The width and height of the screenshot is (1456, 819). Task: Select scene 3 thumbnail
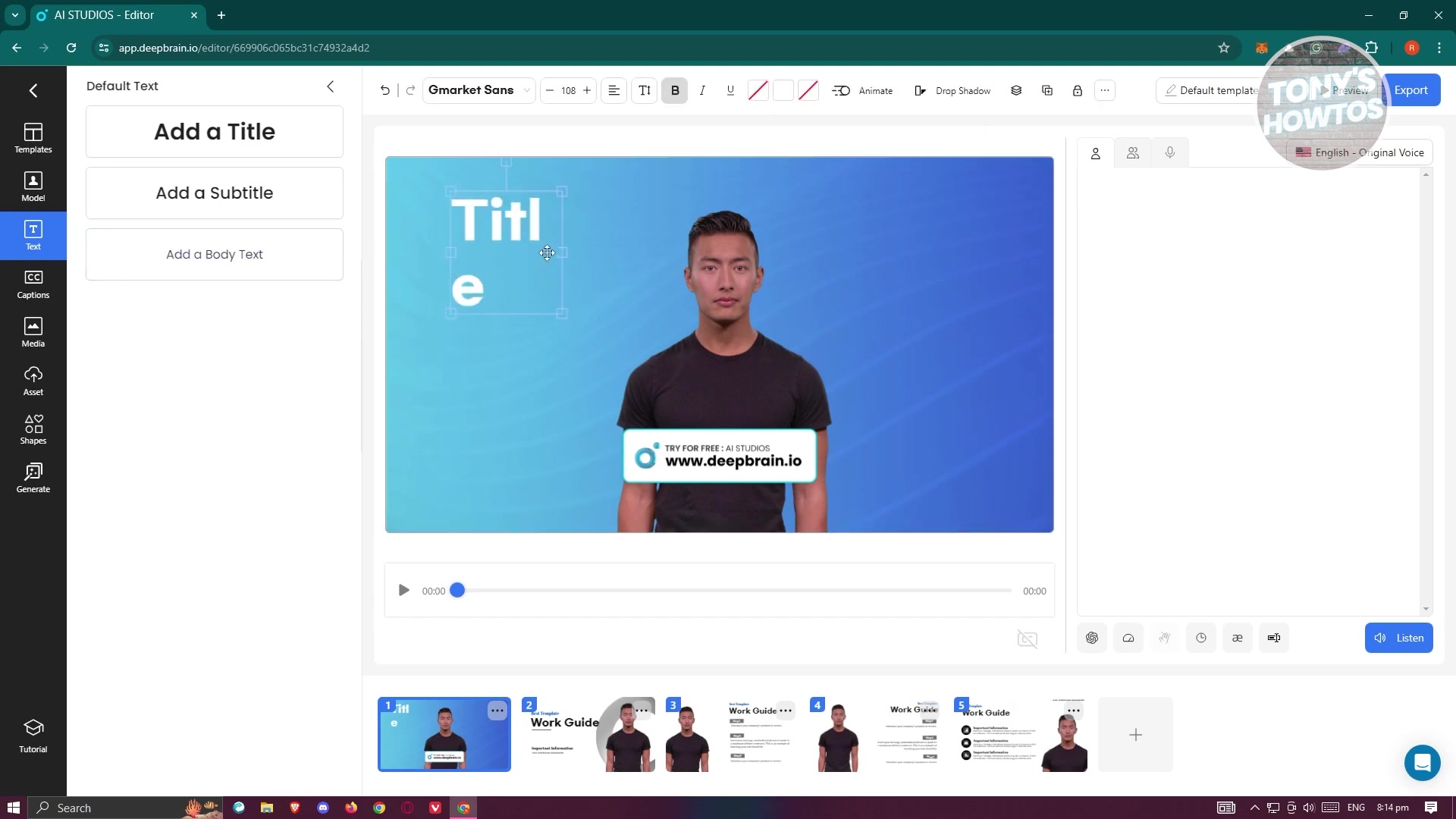click(x=733, y=735)
